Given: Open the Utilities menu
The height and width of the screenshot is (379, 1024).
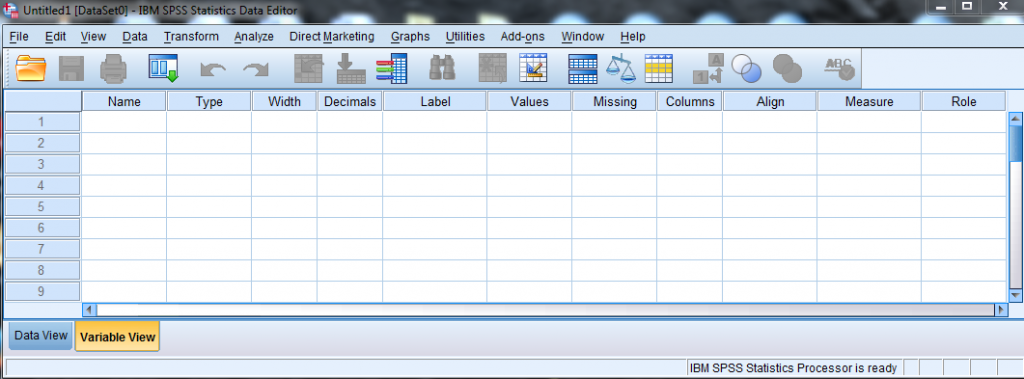Looking at the screenshot, I should 465,37.
